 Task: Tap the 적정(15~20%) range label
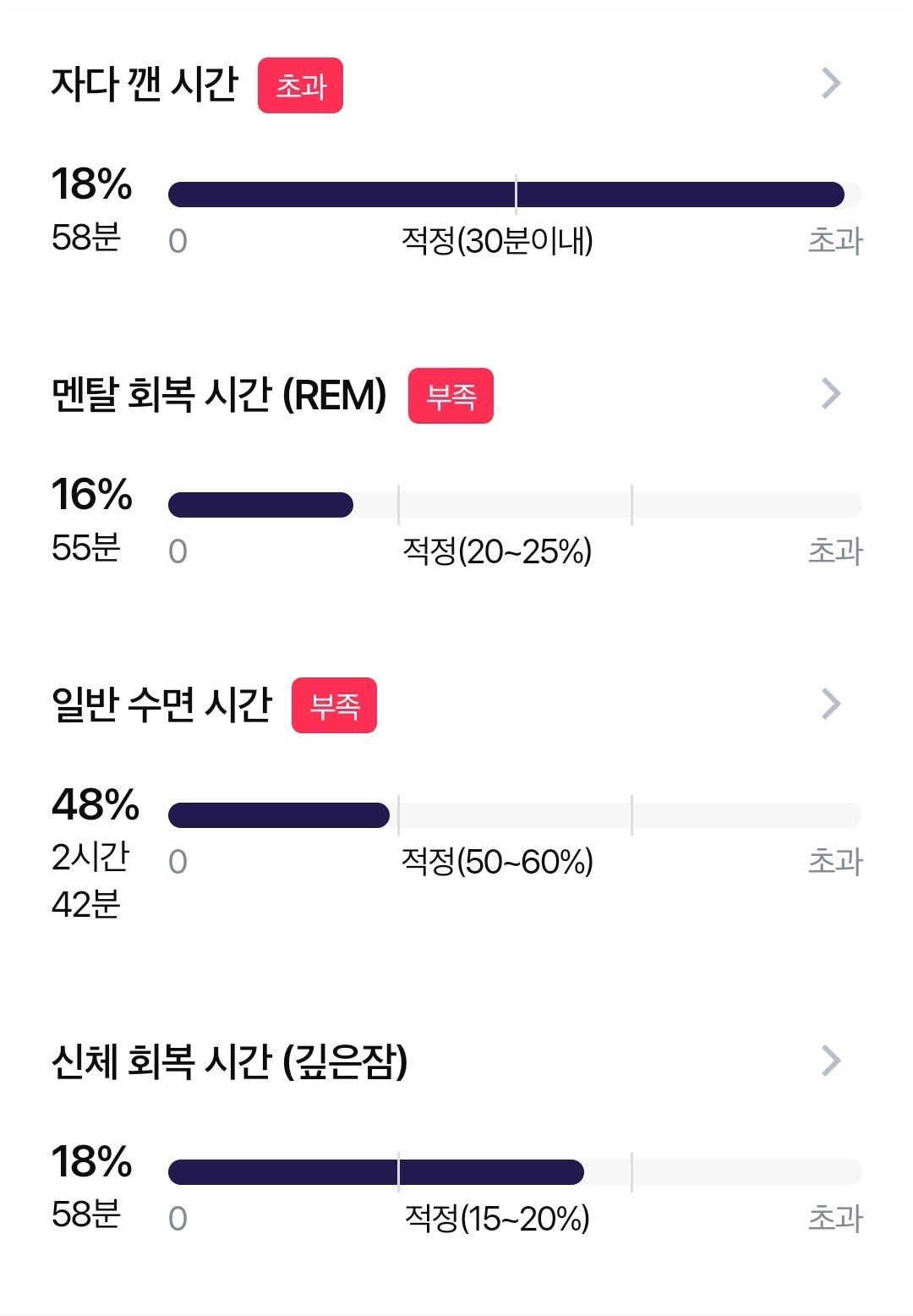click(497, 1219)
